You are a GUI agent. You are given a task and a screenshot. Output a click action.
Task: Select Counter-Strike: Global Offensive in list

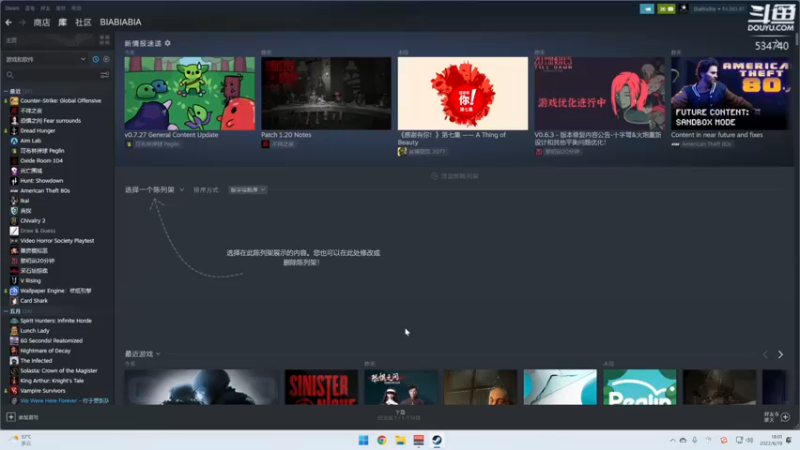(x=60, y=101)
